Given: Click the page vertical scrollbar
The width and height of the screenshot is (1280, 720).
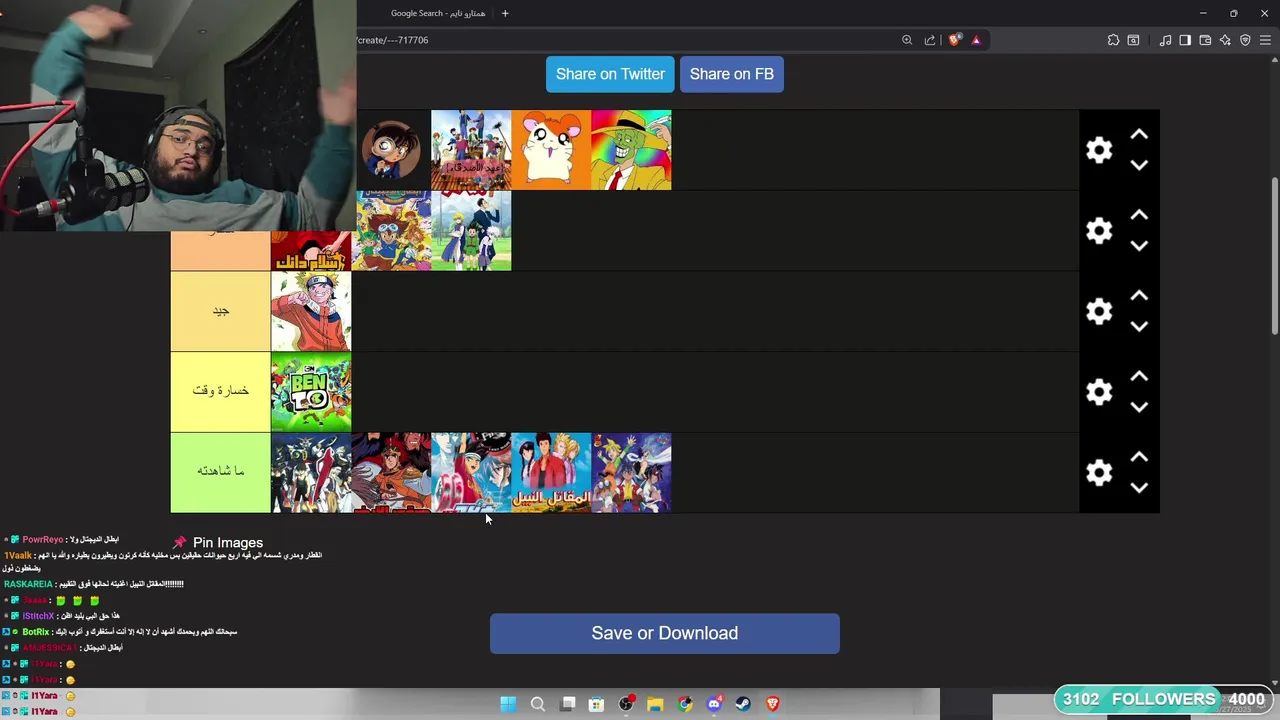Looking at the screenshot, I should [1274, 256].
